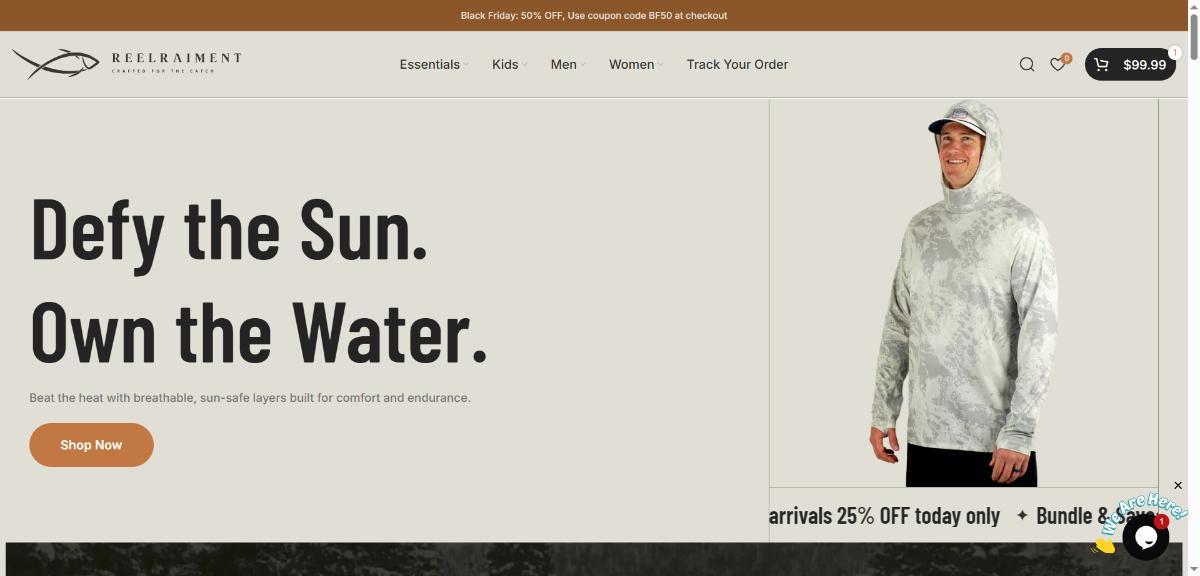Click the Black Friday coupon announcement bar
This screenshot has width=1200, height=576.
600,15
